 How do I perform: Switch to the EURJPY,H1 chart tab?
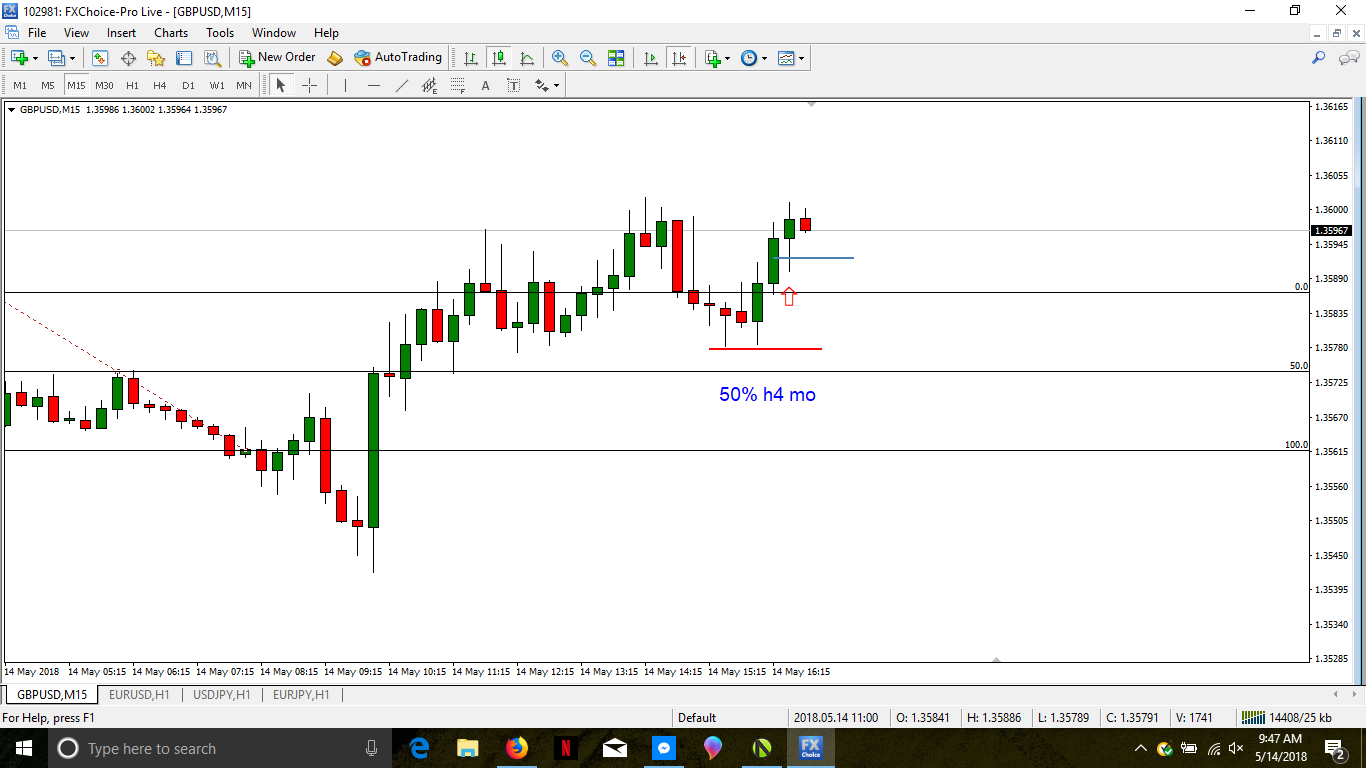click(x=301, y=694)
